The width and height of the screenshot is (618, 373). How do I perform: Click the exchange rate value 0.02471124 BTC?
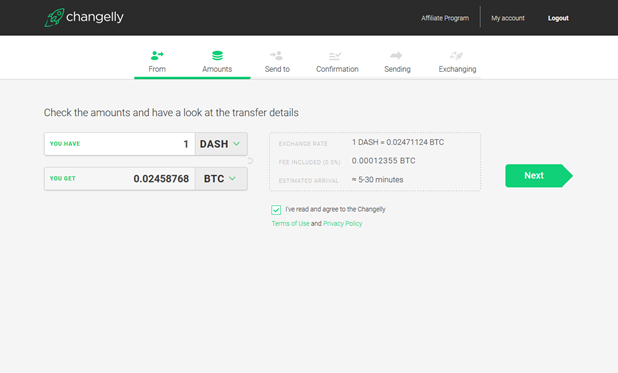(398, 142)
